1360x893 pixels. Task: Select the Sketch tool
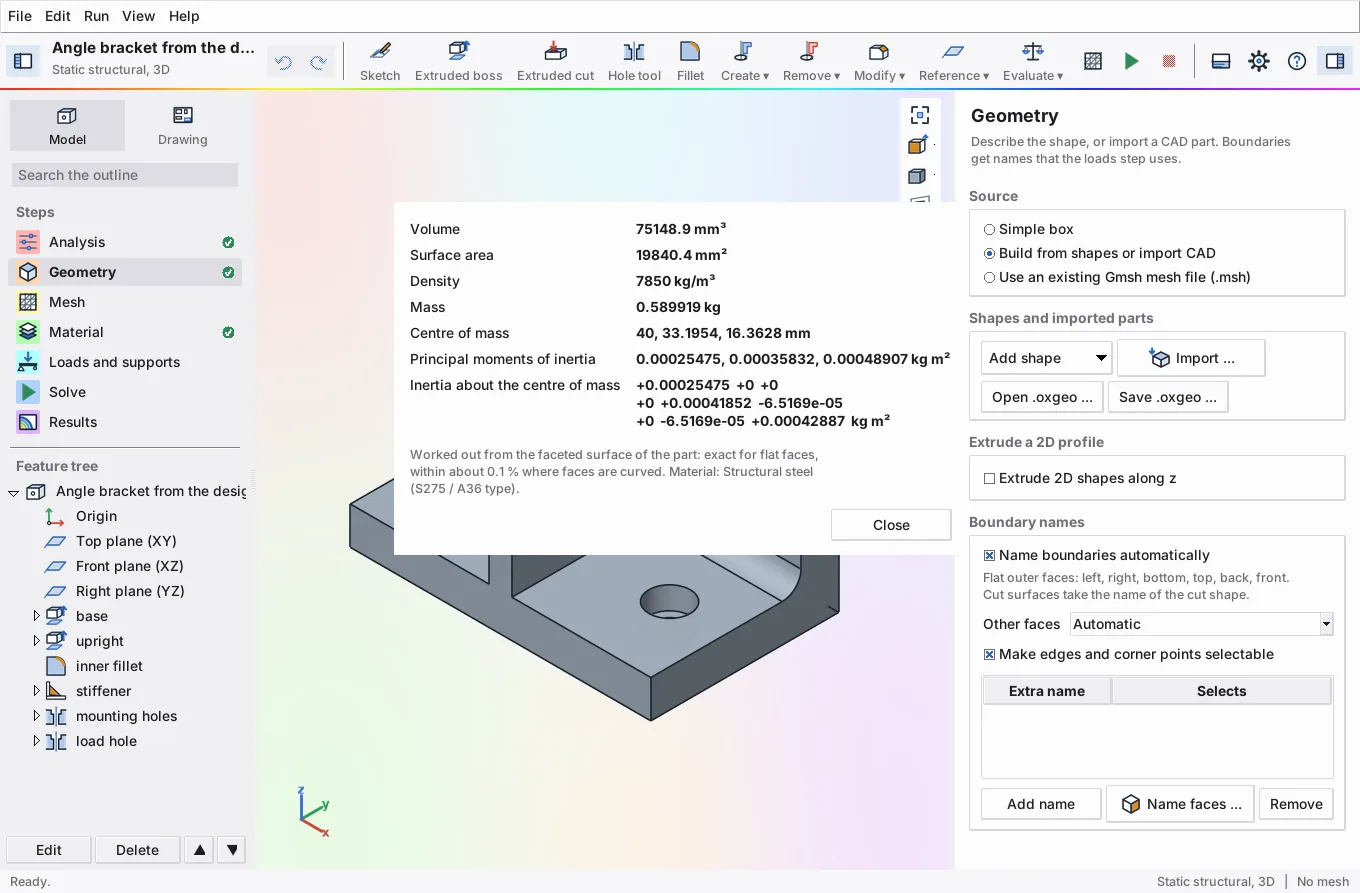(x=380, y=62)
